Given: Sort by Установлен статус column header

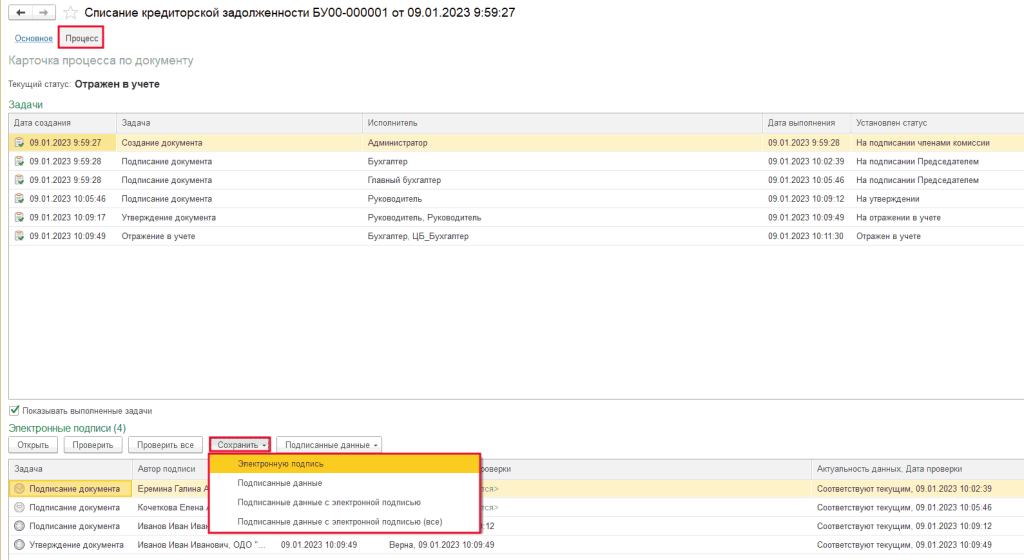Looking at the screenshot, I should click(937, 123).
